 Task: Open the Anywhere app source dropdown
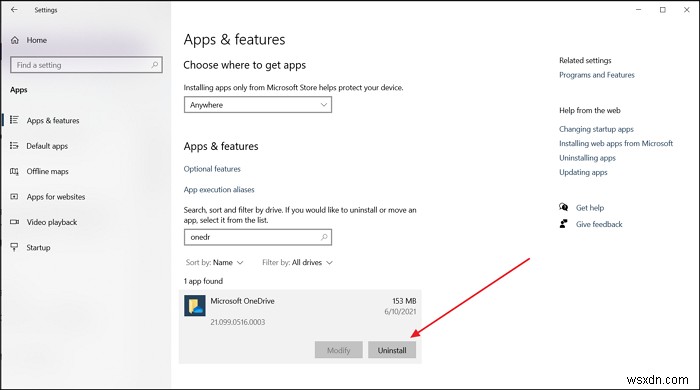[x=258, y=105]
